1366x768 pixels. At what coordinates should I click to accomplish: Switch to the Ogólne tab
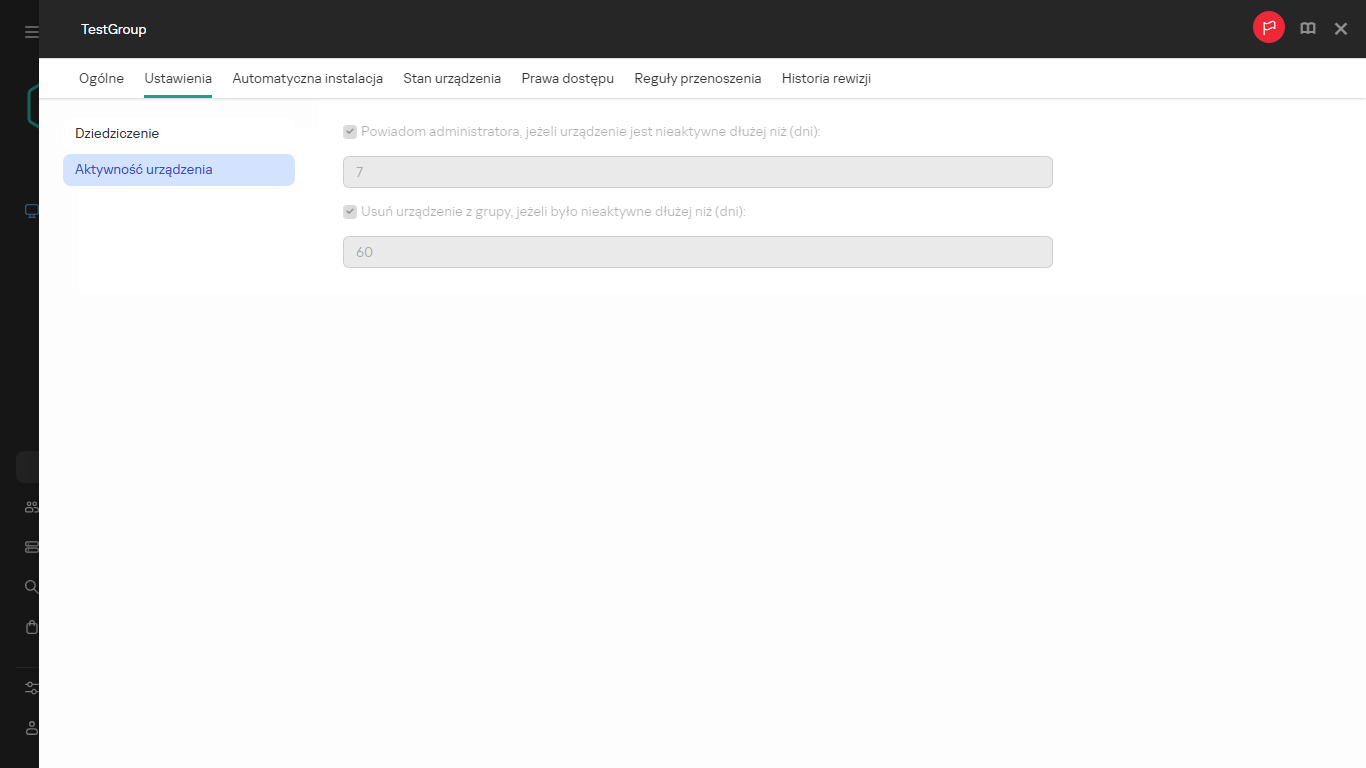[x=101, y=78]
